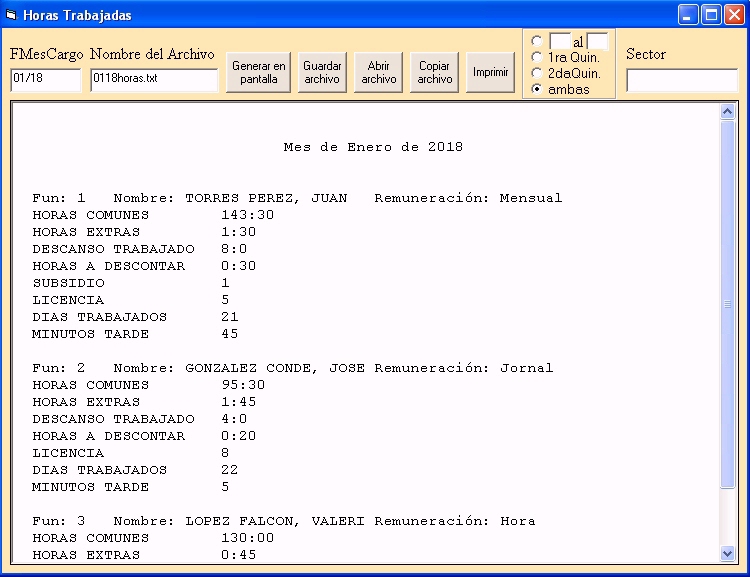The width and height of the screenshot is (750, 577).
Task: Click the end day box after 'al'
Action: point(597,42)
